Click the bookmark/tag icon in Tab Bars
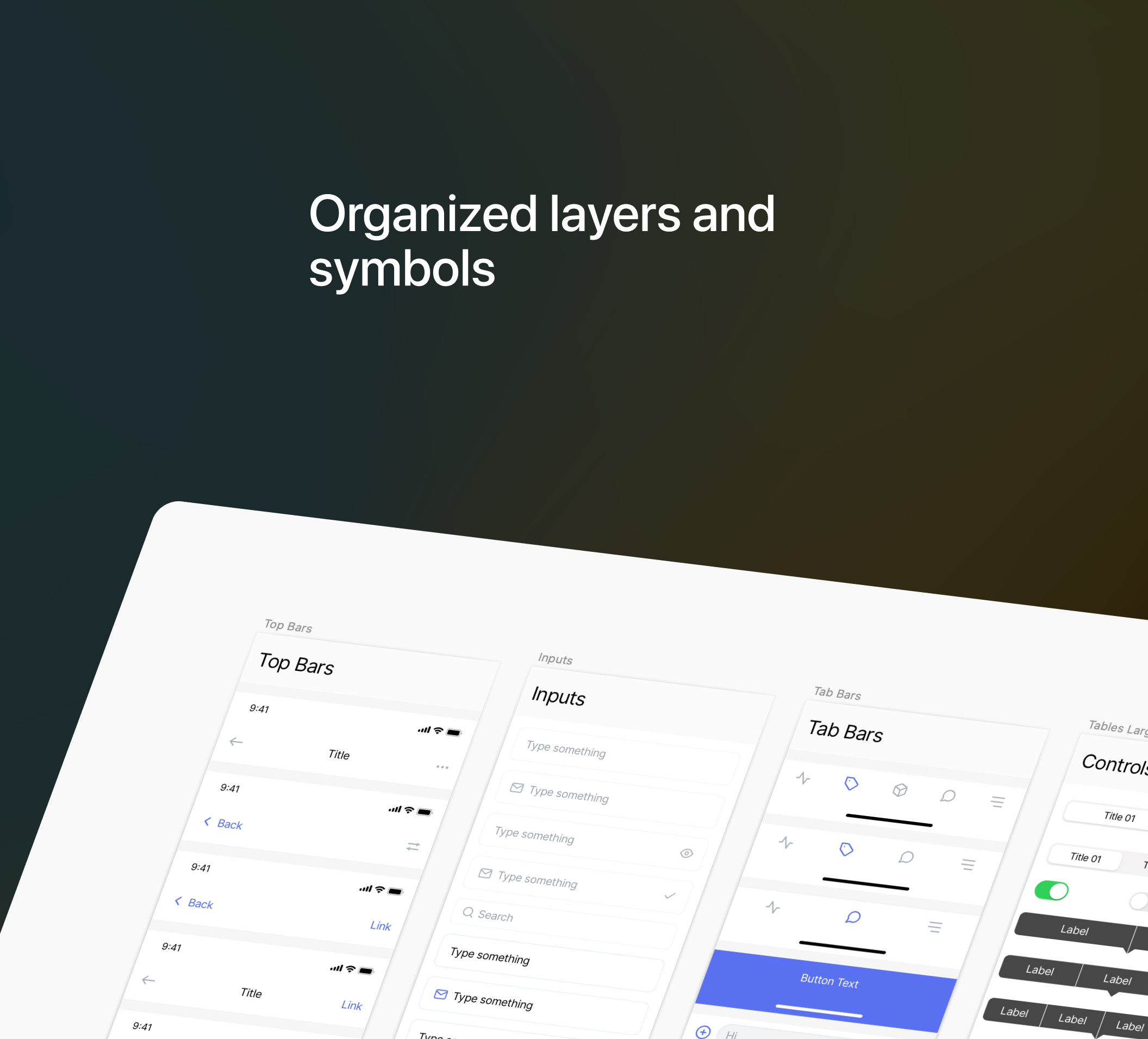This screenshot has height=1039, width=1148. [851, 784]
